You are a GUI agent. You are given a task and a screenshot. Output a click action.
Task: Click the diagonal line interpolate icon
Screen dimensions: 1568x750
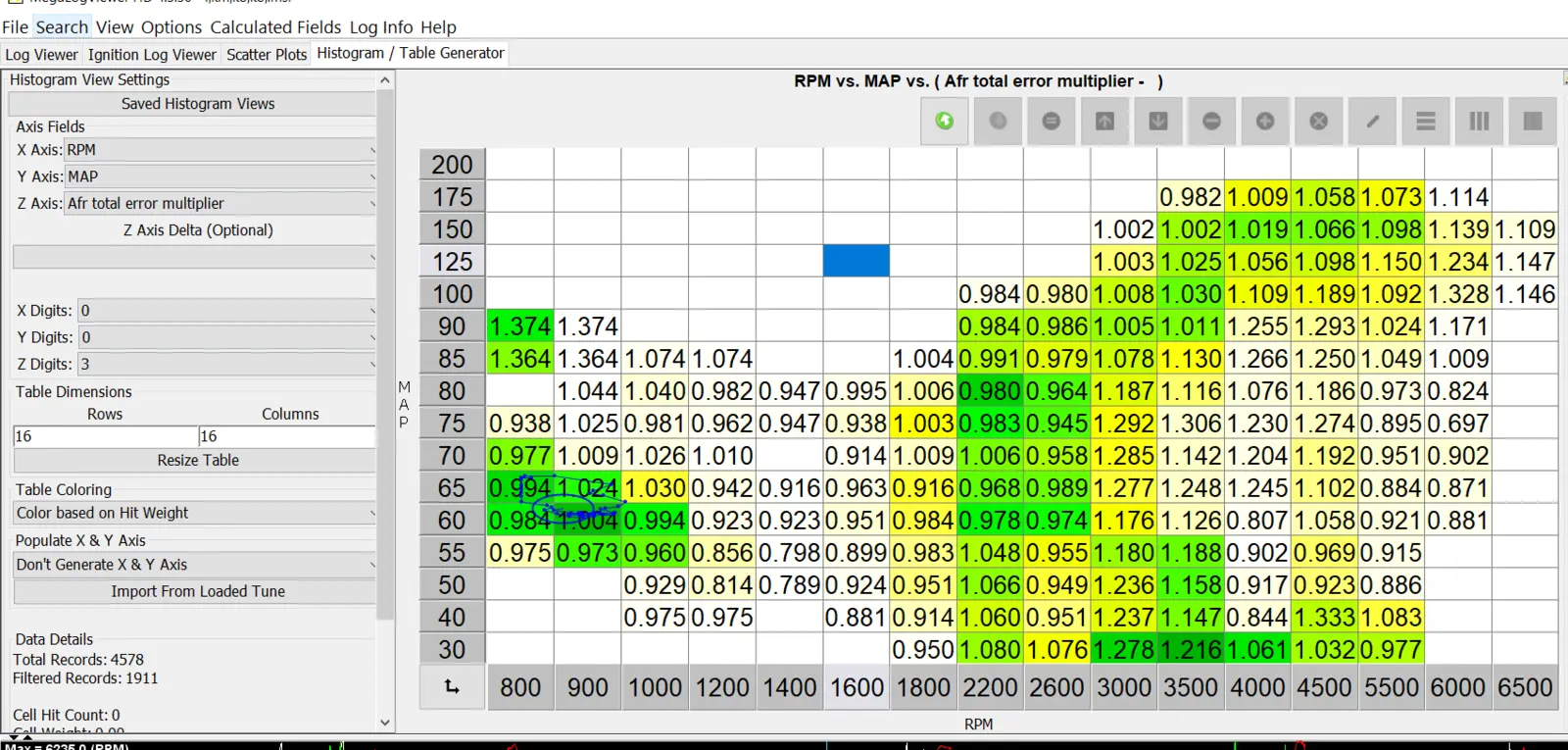click(1373, 121)
